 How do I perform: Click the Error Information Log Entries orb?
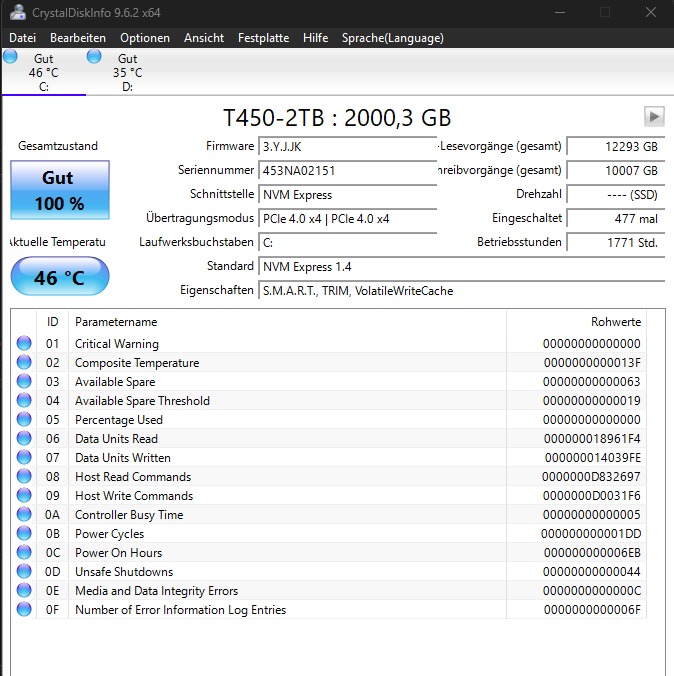coord(24,609)
